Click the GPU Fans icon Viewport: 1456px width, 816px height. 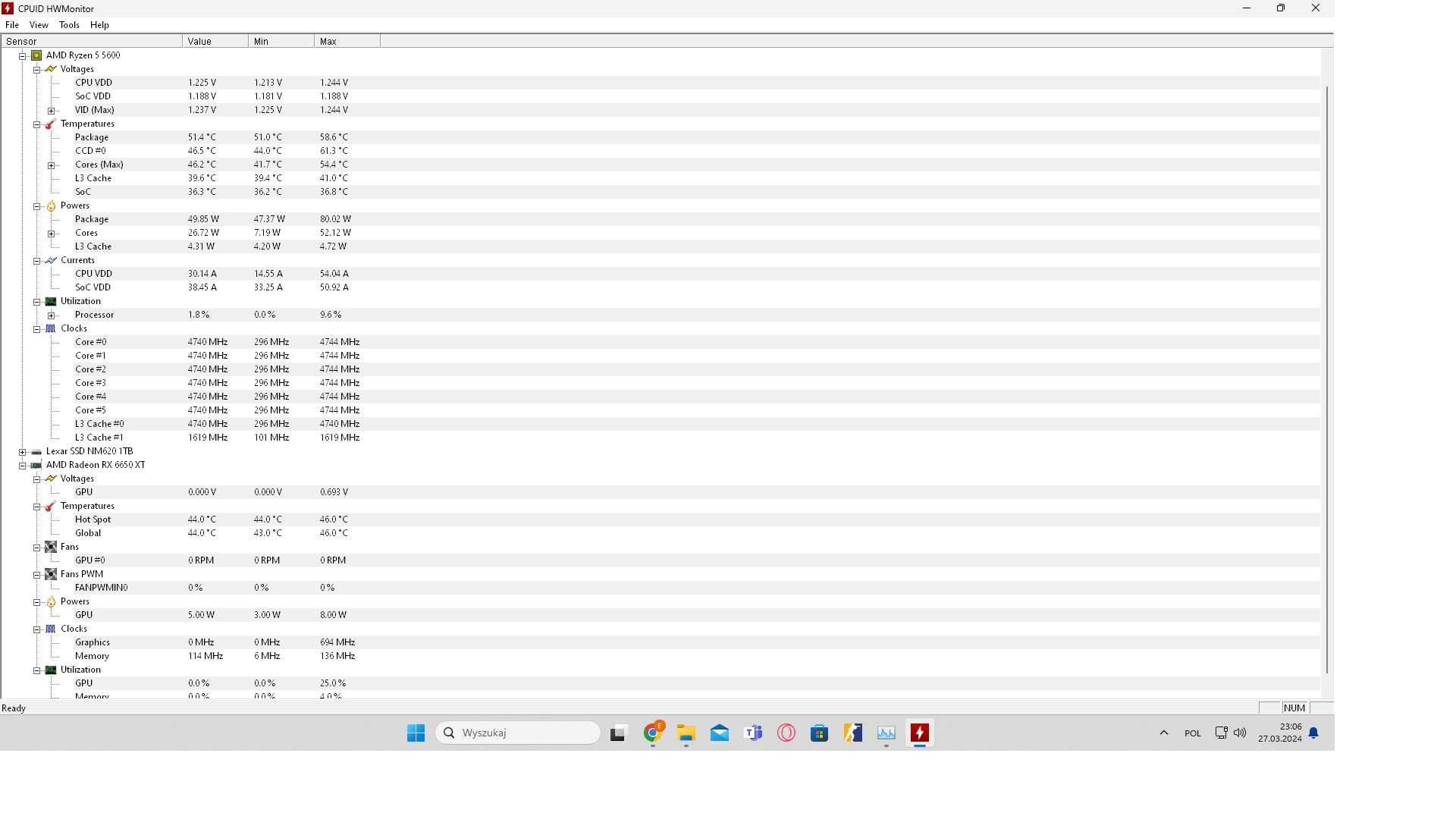point(51,547)
